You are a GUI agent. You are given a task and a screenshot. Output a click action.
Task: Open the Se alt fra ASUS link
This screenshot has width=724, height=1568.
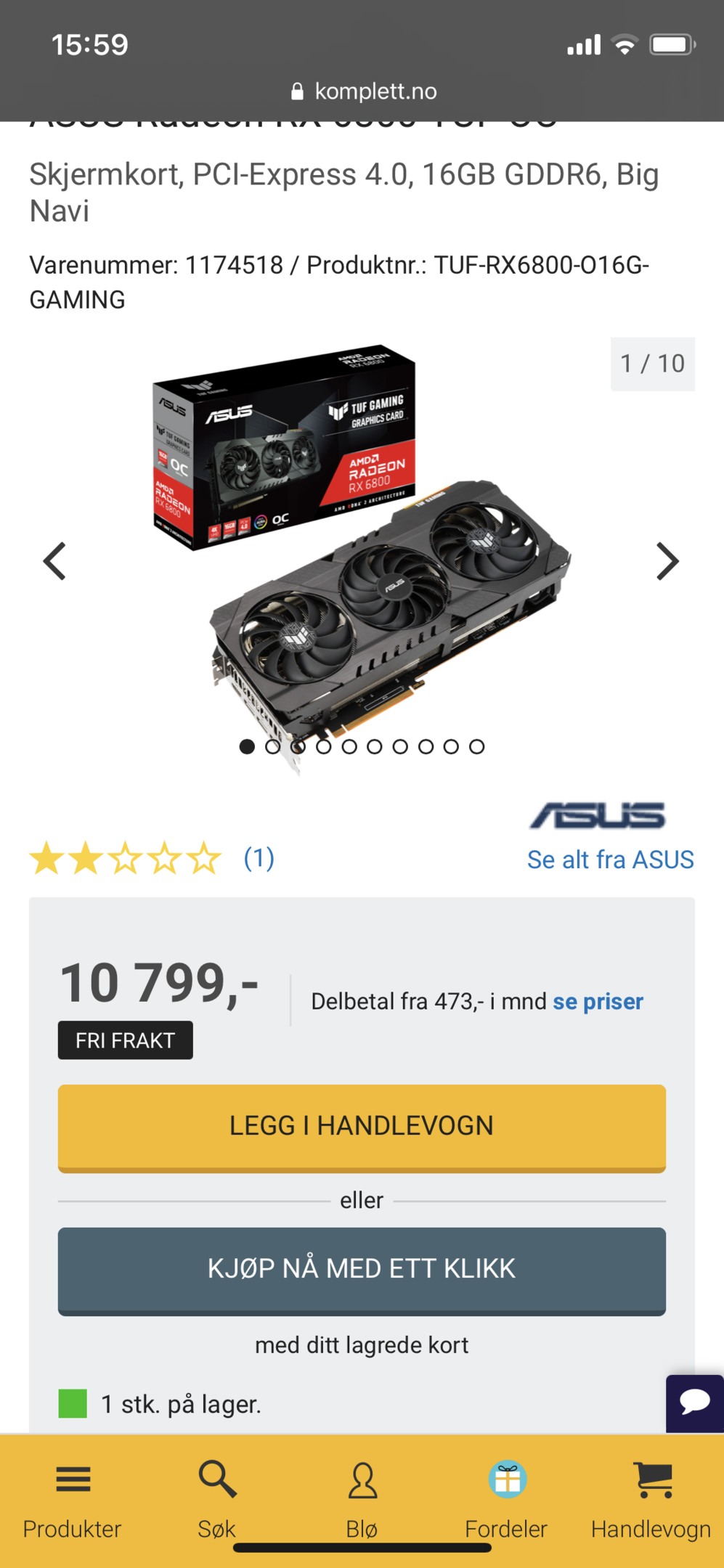point(611,859)
